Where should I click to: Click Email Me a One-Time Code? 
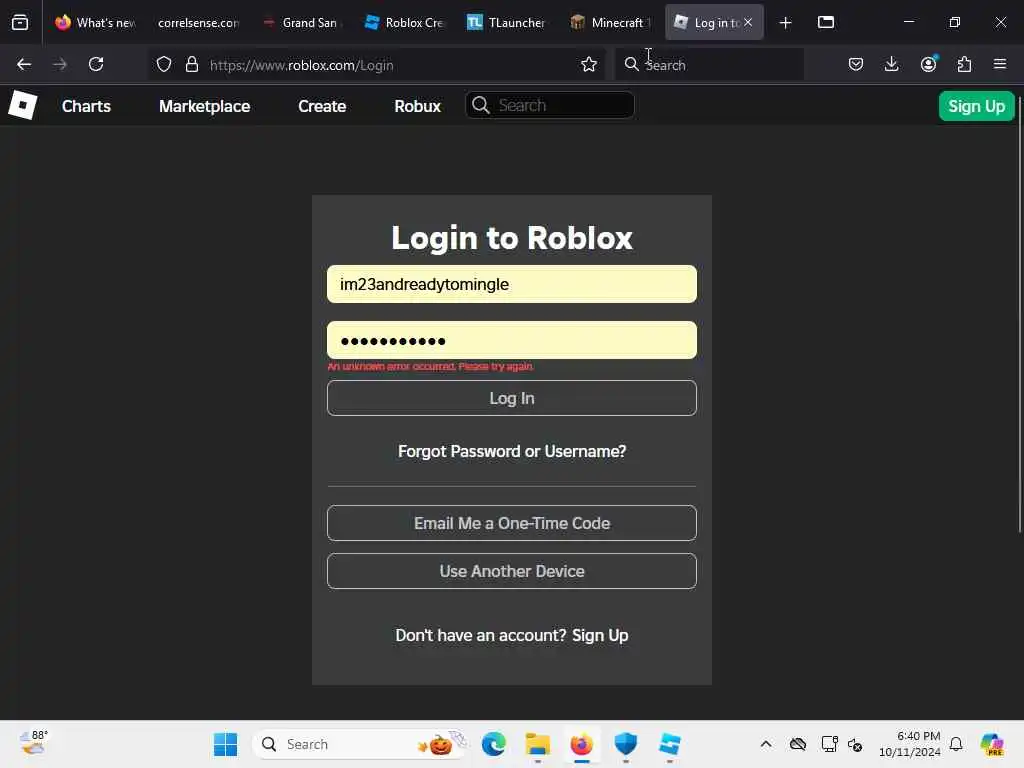pyautogui.click(x=512, y=523)
